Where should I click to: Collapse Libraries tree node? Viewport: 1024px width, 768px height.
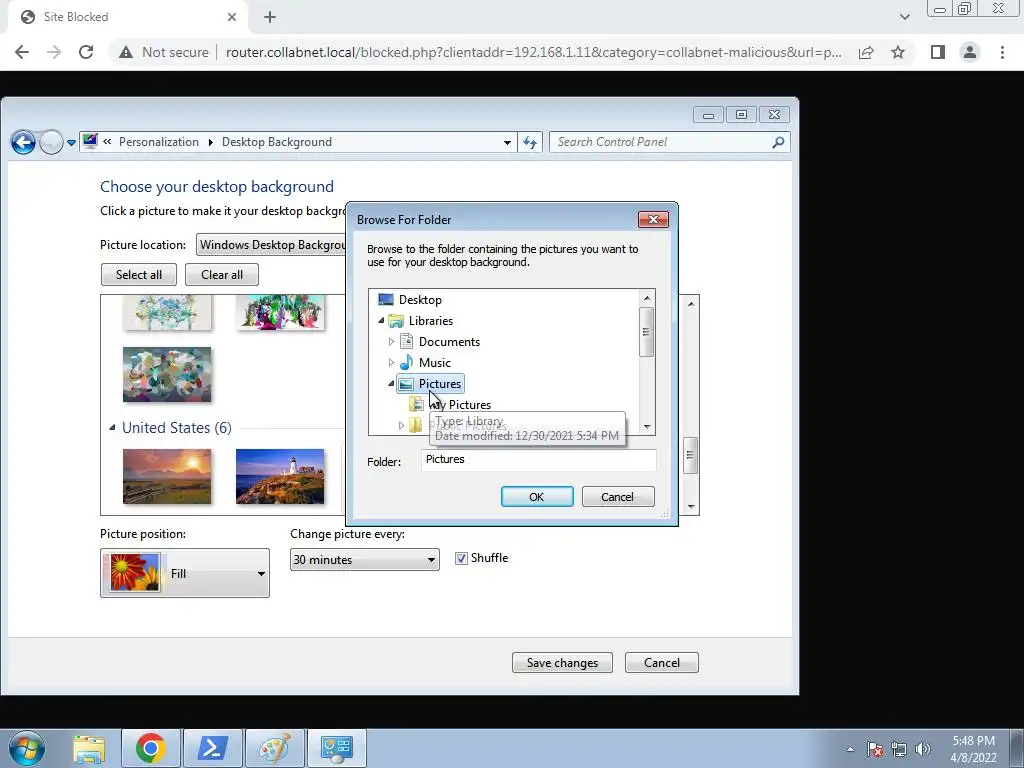coord(381,321)
